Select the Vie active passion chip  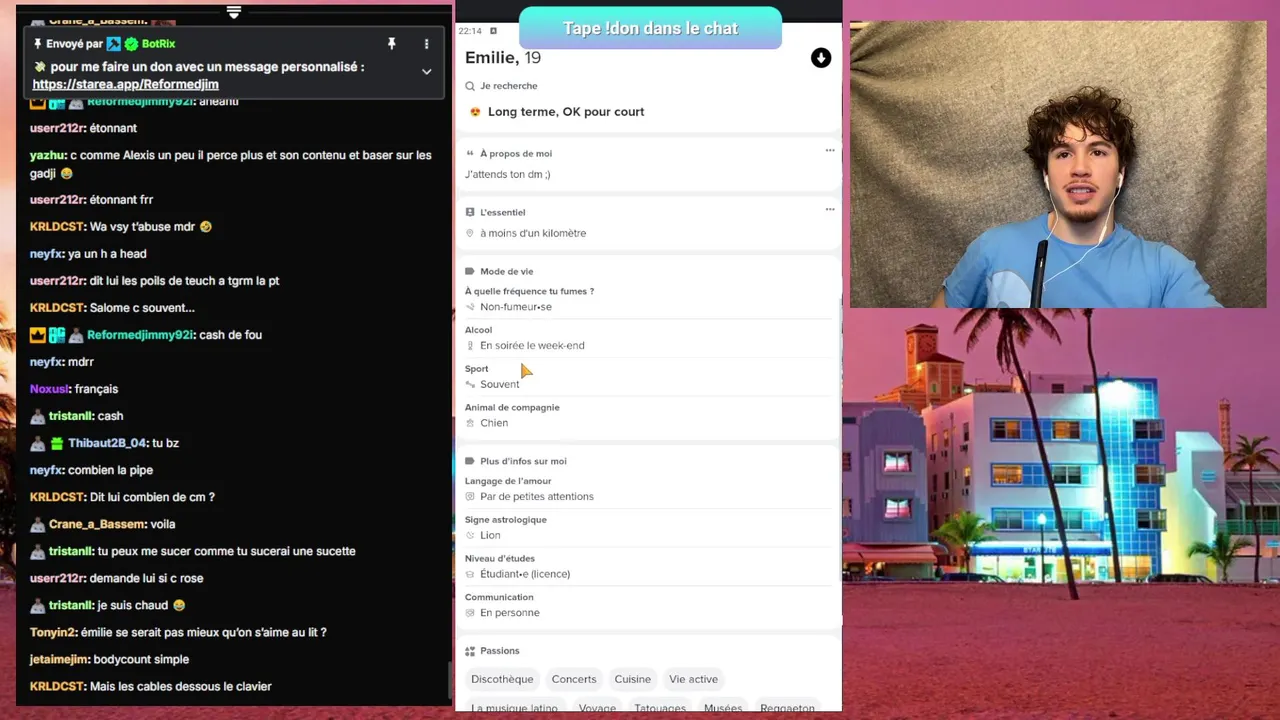(694, 679)
